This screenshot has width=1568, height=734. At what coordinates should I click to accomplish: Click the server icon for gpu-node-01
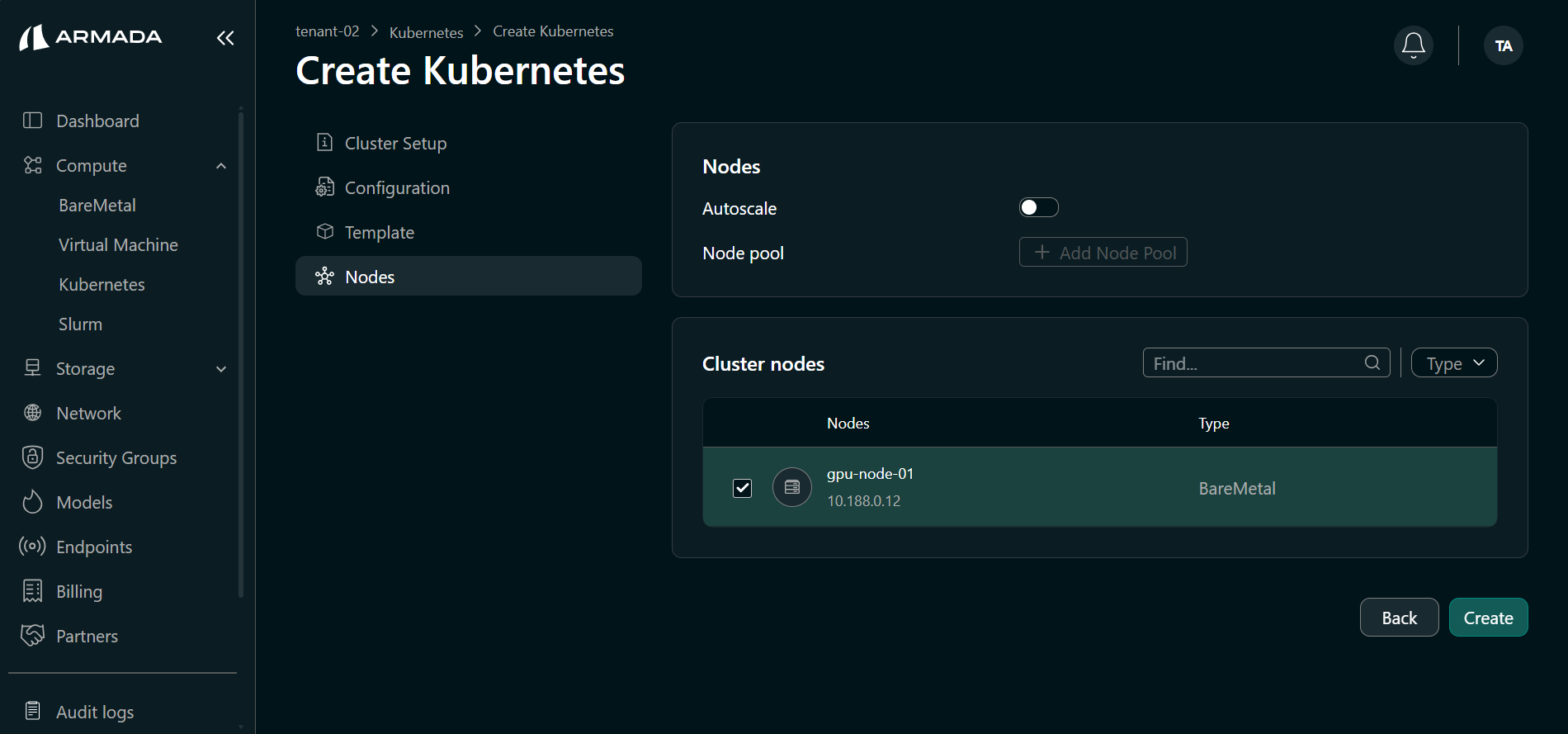792,487
